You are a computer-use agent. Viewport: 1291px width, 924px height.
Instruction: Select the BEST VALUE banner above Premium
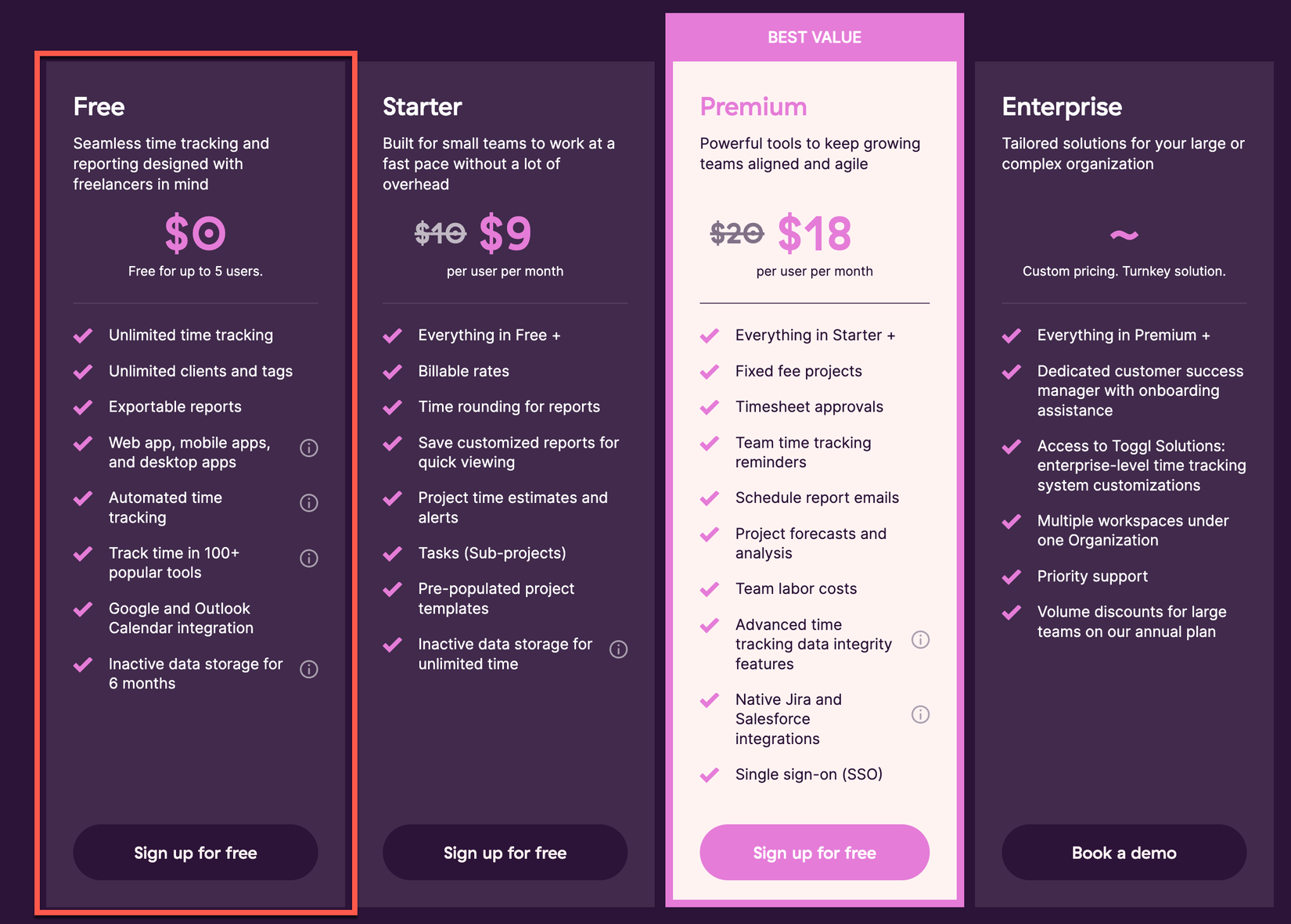814,36
